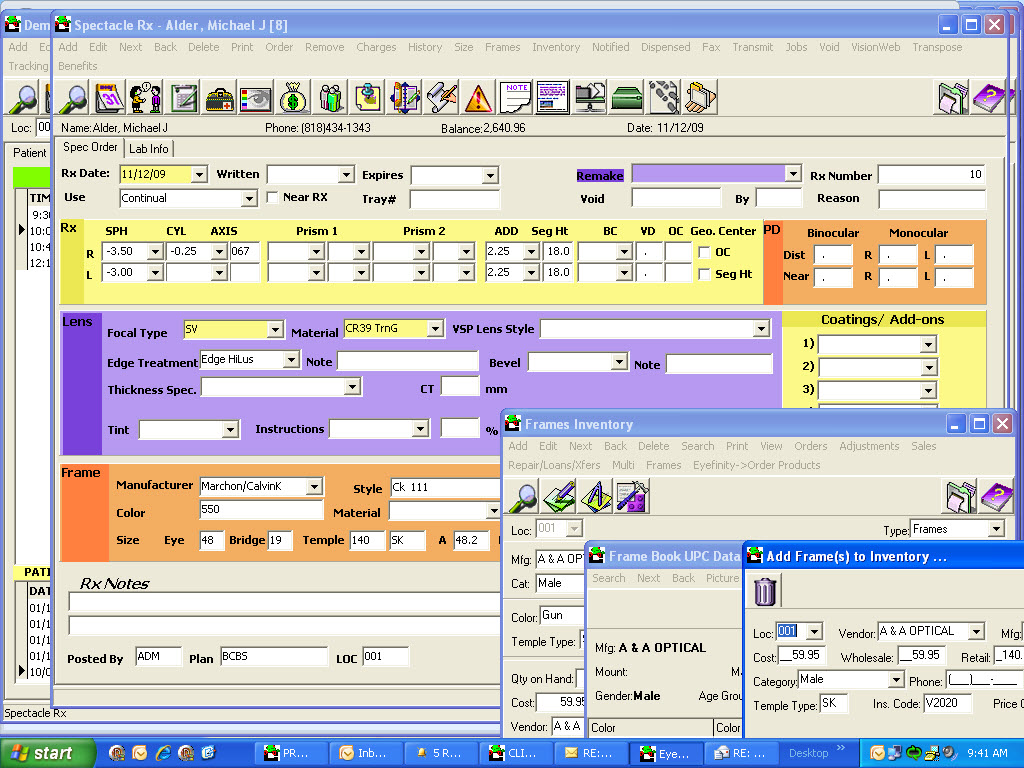Image resolution: width=1024 pixels, height=768 pixels.
Task: Open the Edge Treatment dropdown
Action: [291, 360]
